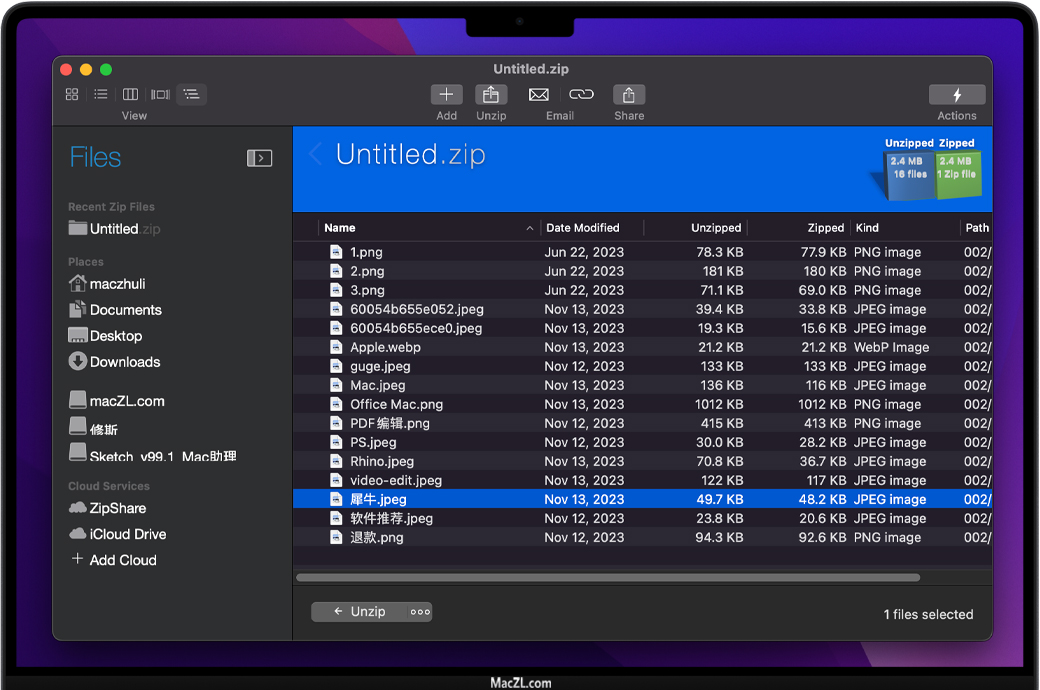Open the Actions lightning bolt menu
This screenshot has width=1040, height=690.
[x=956, y=95]
